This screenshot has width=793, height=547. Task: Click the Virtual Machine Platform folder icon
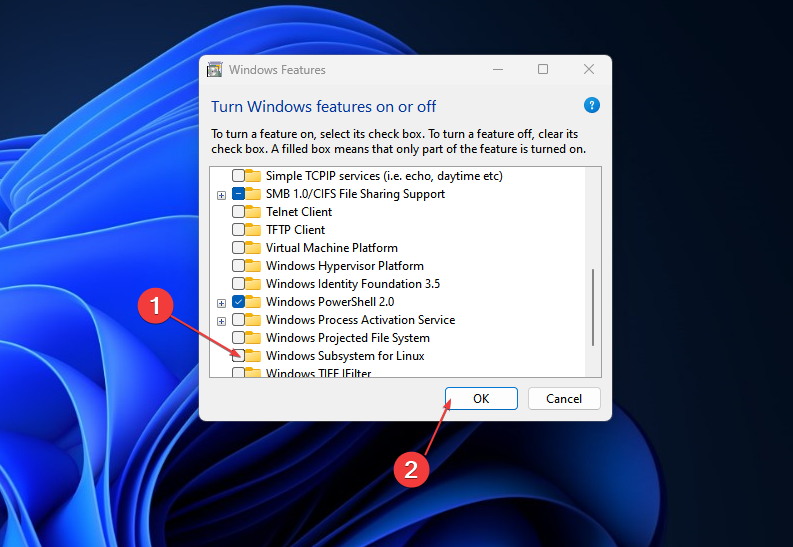coord(253,248)
